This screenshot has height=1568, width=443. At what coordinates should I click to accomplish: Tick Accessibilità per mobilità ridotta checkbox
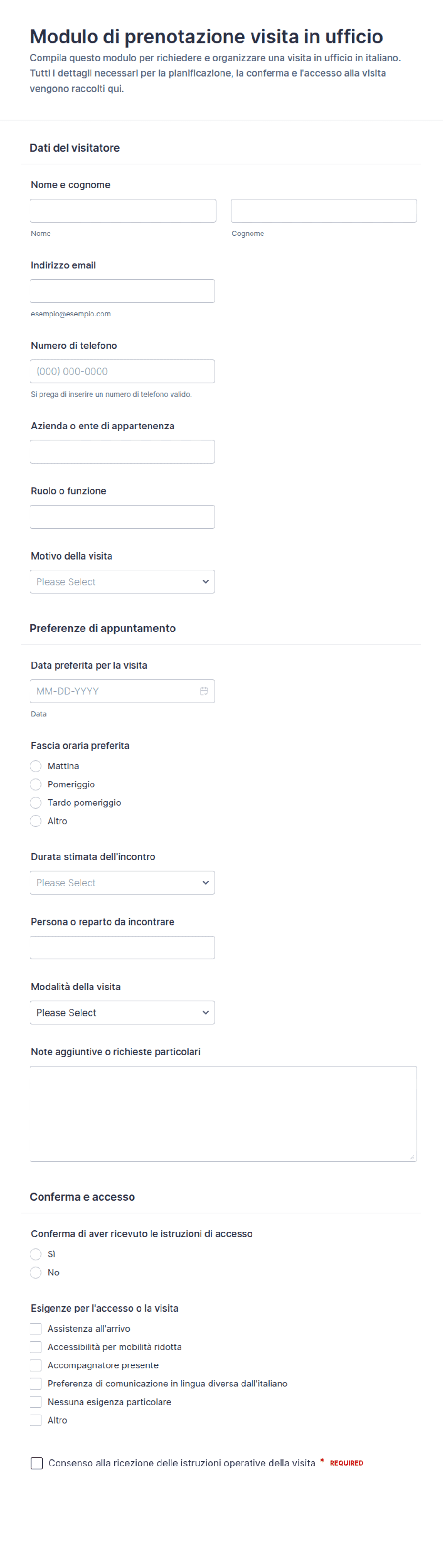[36, 1346]
